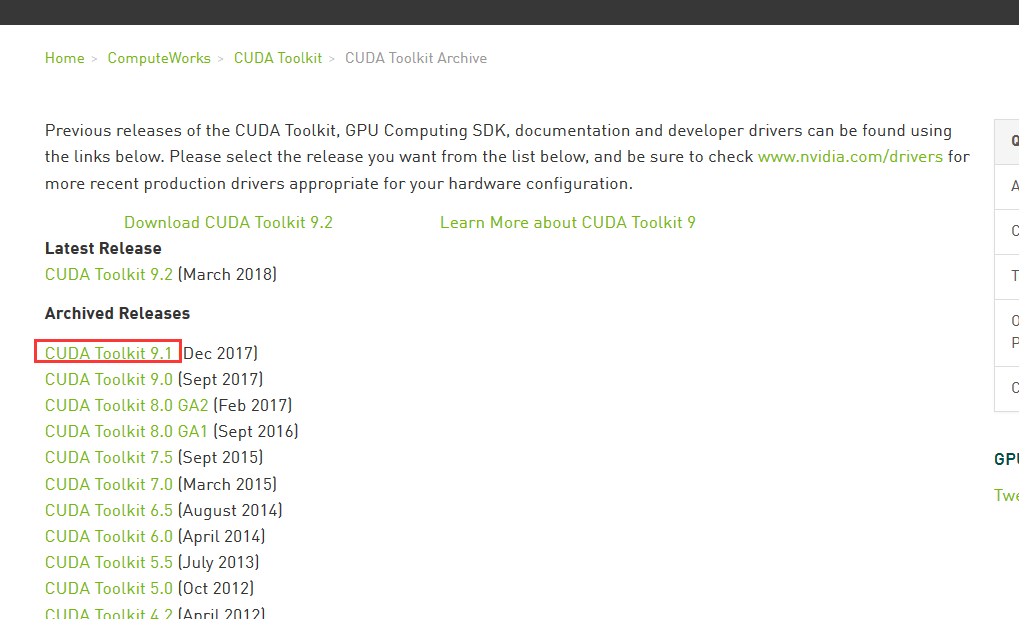This screenshot has width=1019, height=619.
Task: Click the (July 2013) date text
Action: 218,562
